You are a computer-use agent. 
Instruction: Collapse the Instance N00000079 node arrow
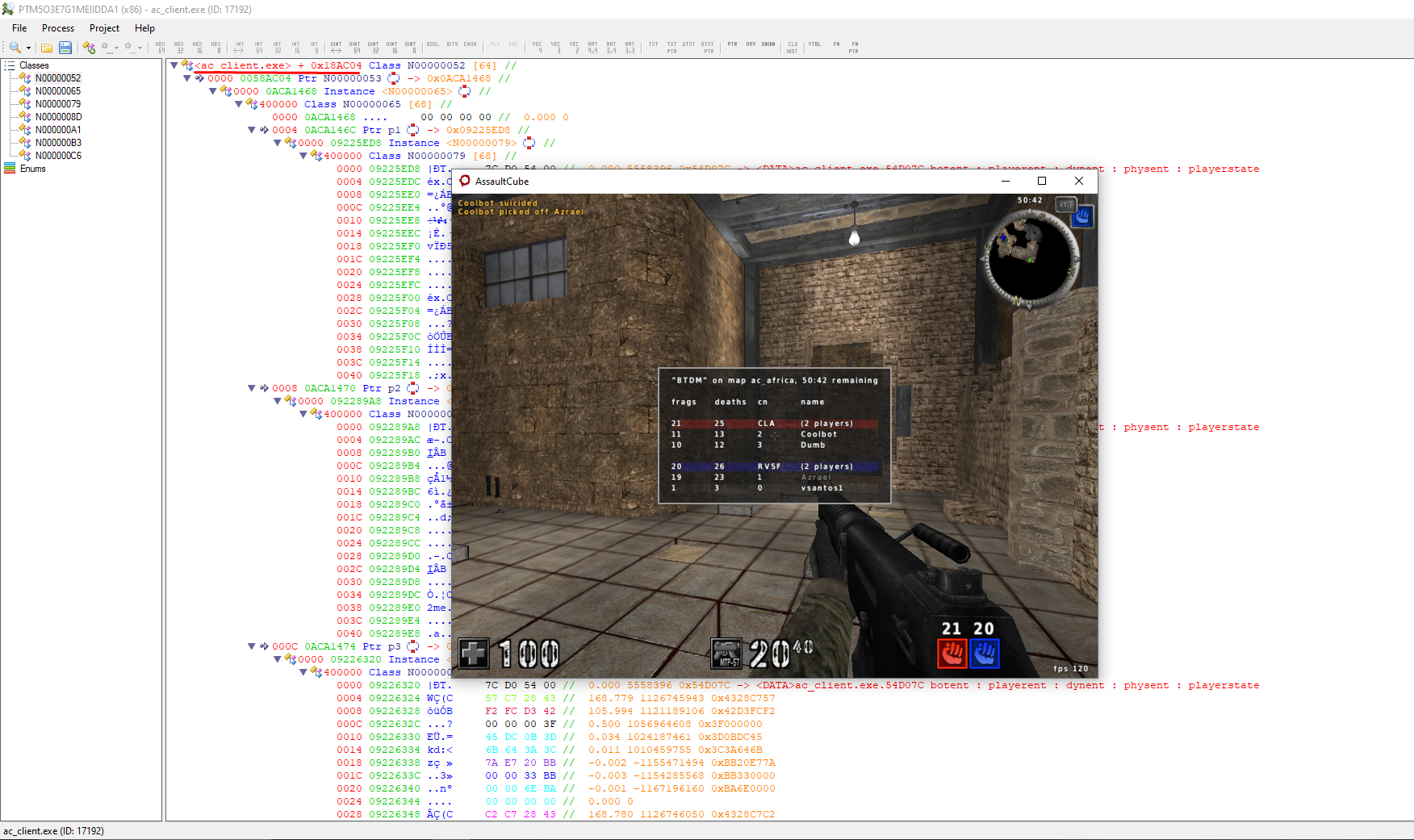pos(277,143)
